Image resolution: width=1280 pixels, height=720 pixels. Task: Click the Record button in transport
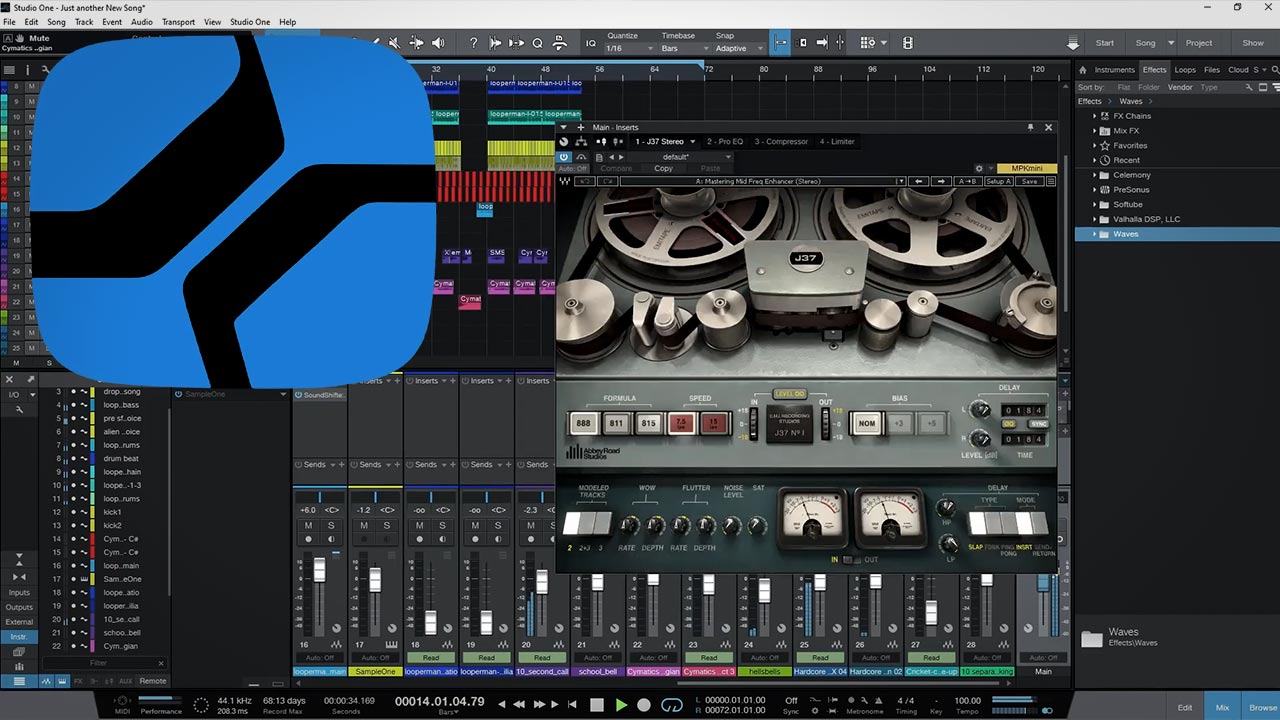click(644, 705)
